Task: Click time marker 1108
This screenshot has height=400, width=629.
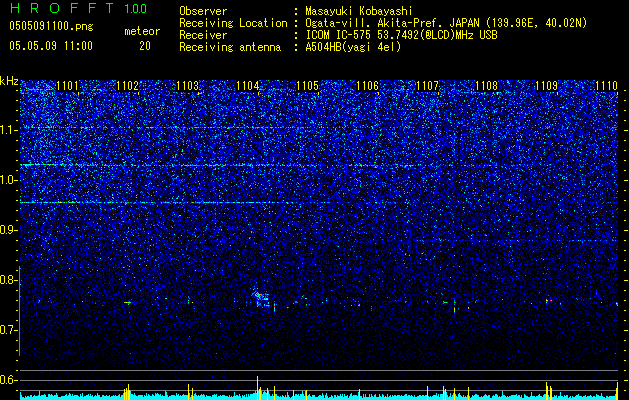Action: tap(487, 86)
